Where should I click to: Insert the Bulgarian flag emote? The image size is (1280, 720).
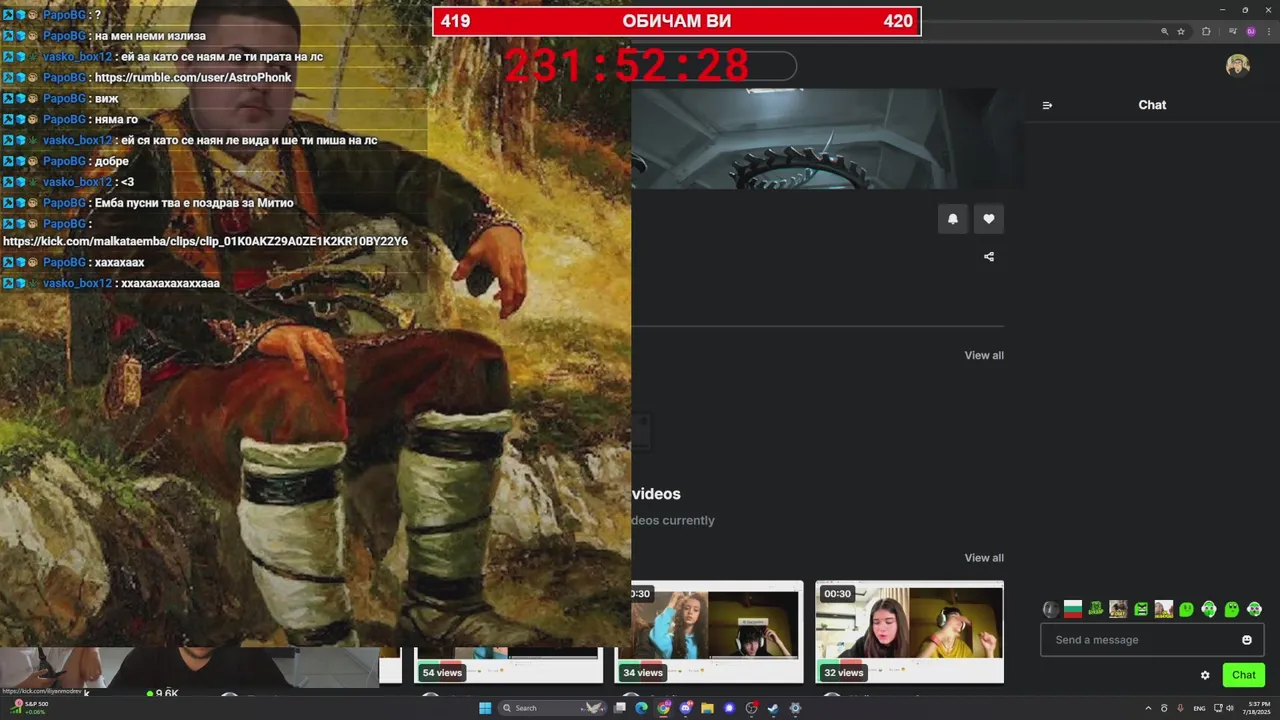pos(1073,609)
